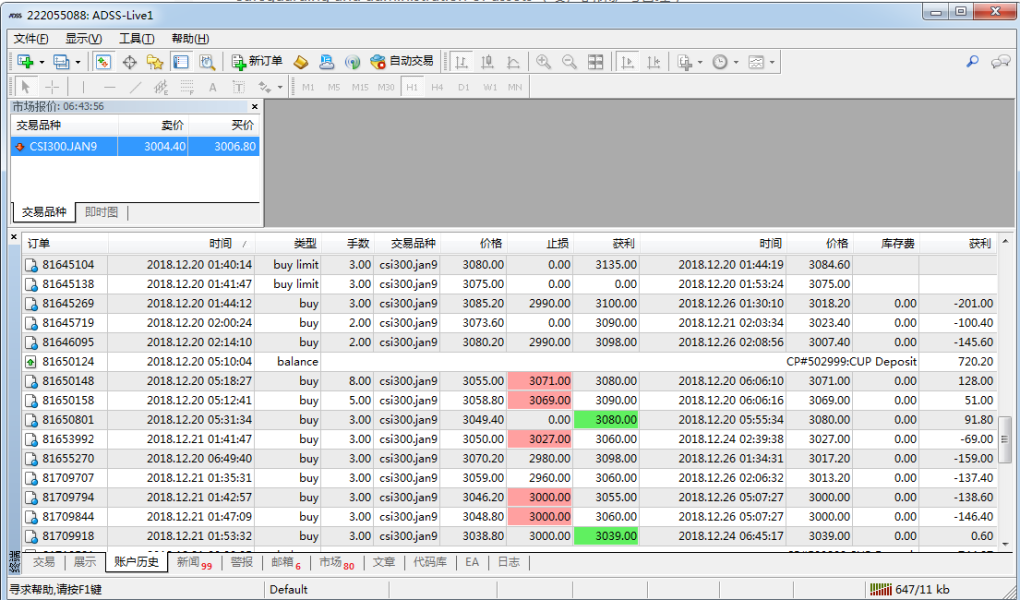Open the search magnifier in toolbar
Viewport: 1020px width, 600px height.
click(x=973, y=62)
